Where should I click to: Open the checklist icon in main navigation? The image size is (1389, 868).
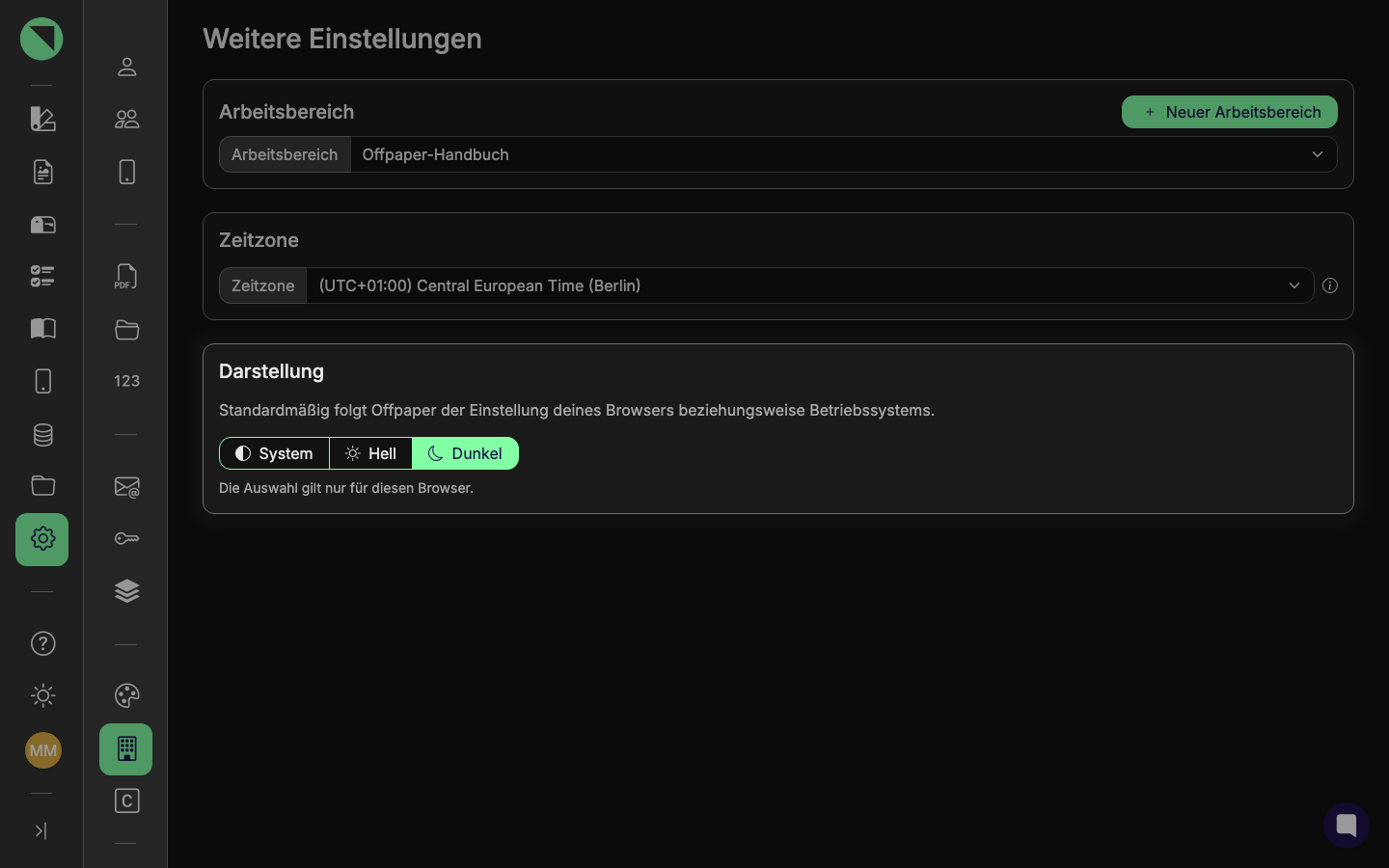coord(42,277)
